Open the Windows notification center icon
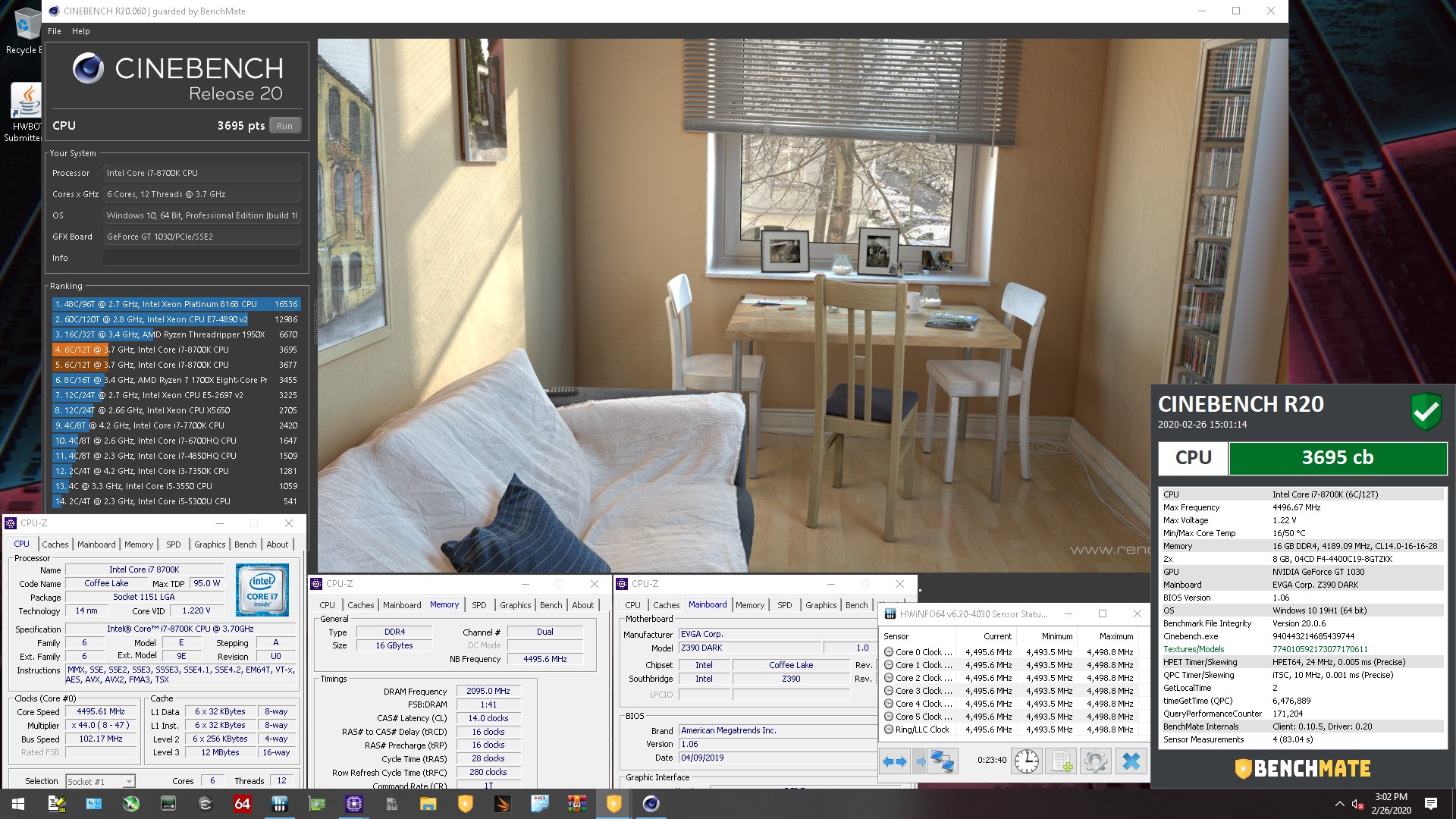The height and width of the screenshot is (819, 1456). pos(1431,804)
